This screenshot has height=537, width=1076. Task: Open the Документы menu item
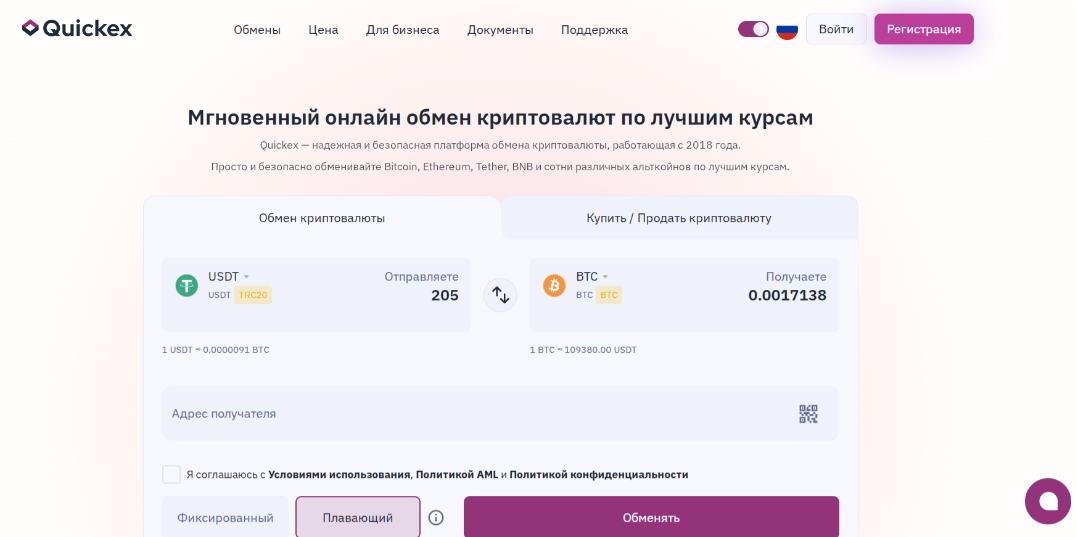coord(500,30)
